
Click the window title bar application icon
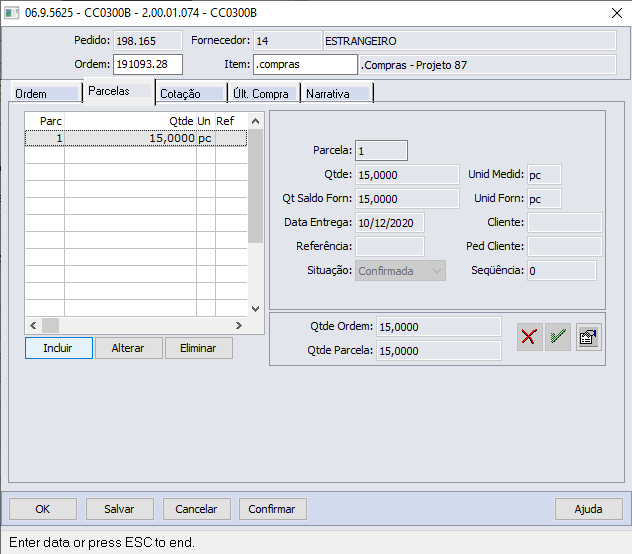[11, 13]
